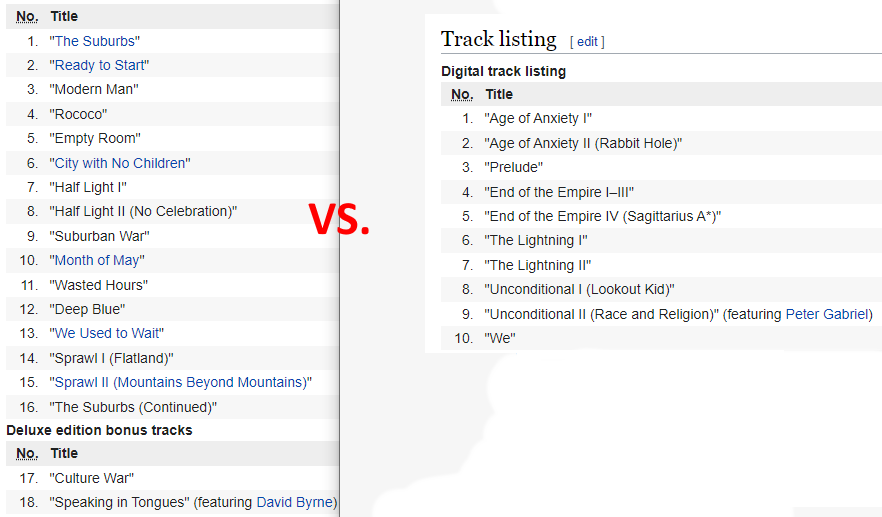Viewport: 882px width, 517px height.
Task: Click the "Track listing" section heading
Action: [498, 39]
